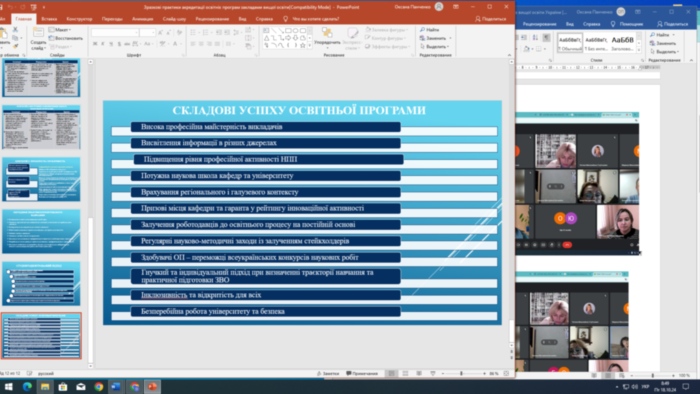Open font color dropdown arrow
The width and height of the screenshot is (700, 394).
182,44
